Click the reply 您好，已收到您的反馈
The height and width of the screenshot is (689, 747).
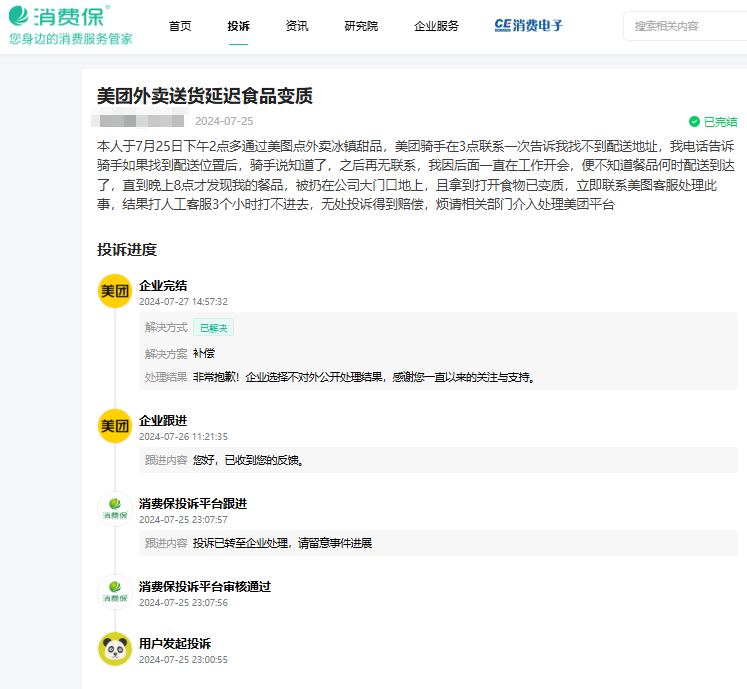pos(248,460)
